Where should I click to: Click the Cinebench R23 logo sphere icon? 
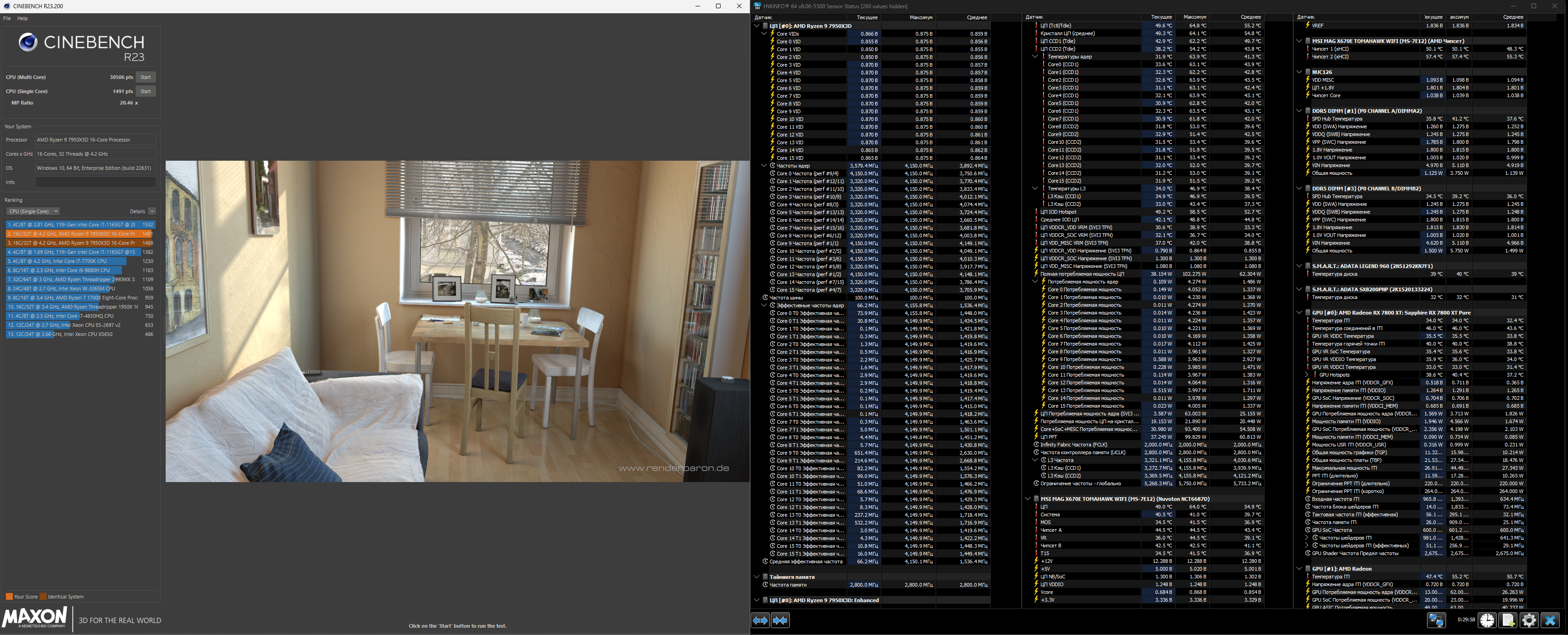[x=27, y=42]
